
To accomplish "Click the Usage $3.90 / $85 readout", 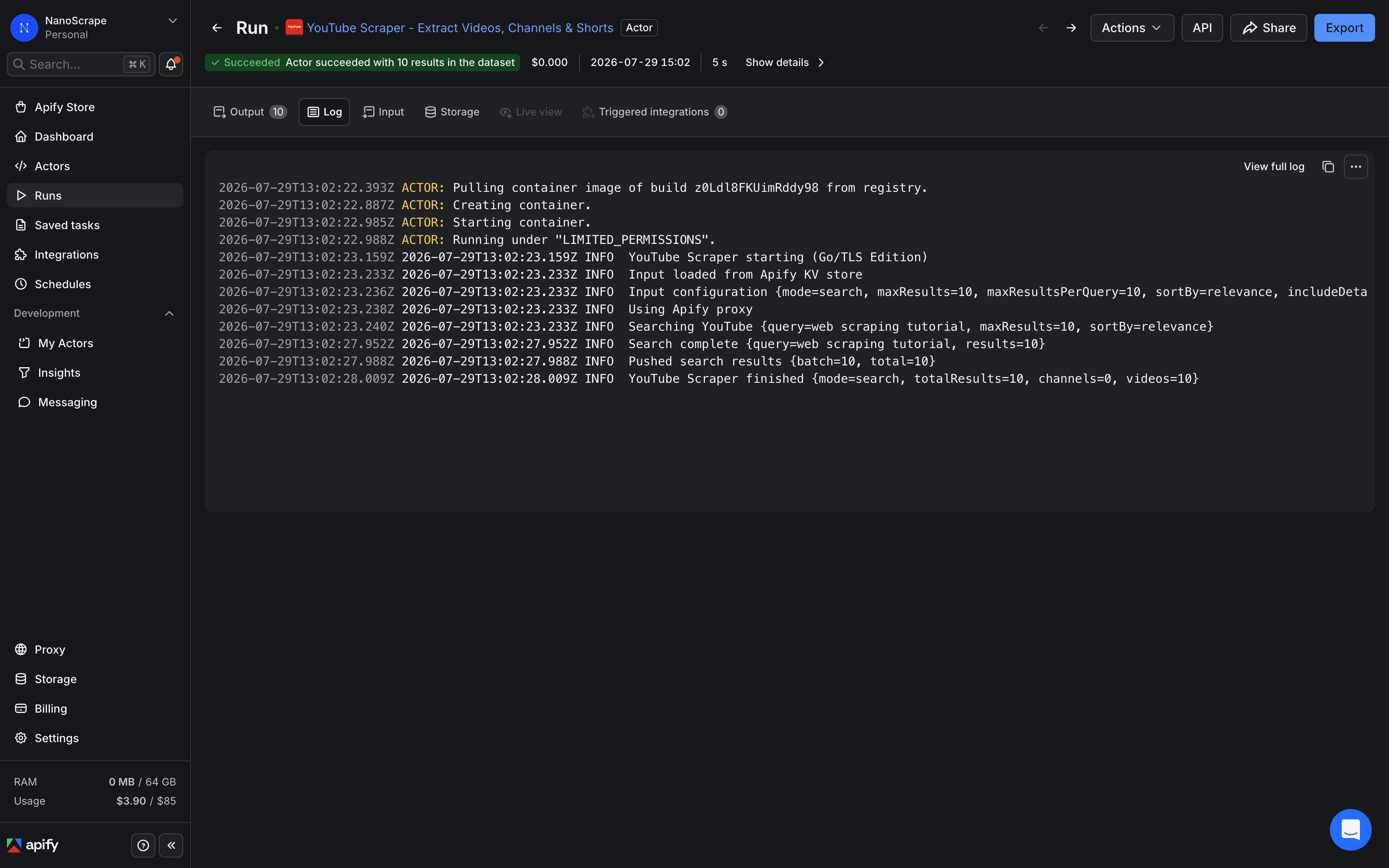I will pos(95,801).
